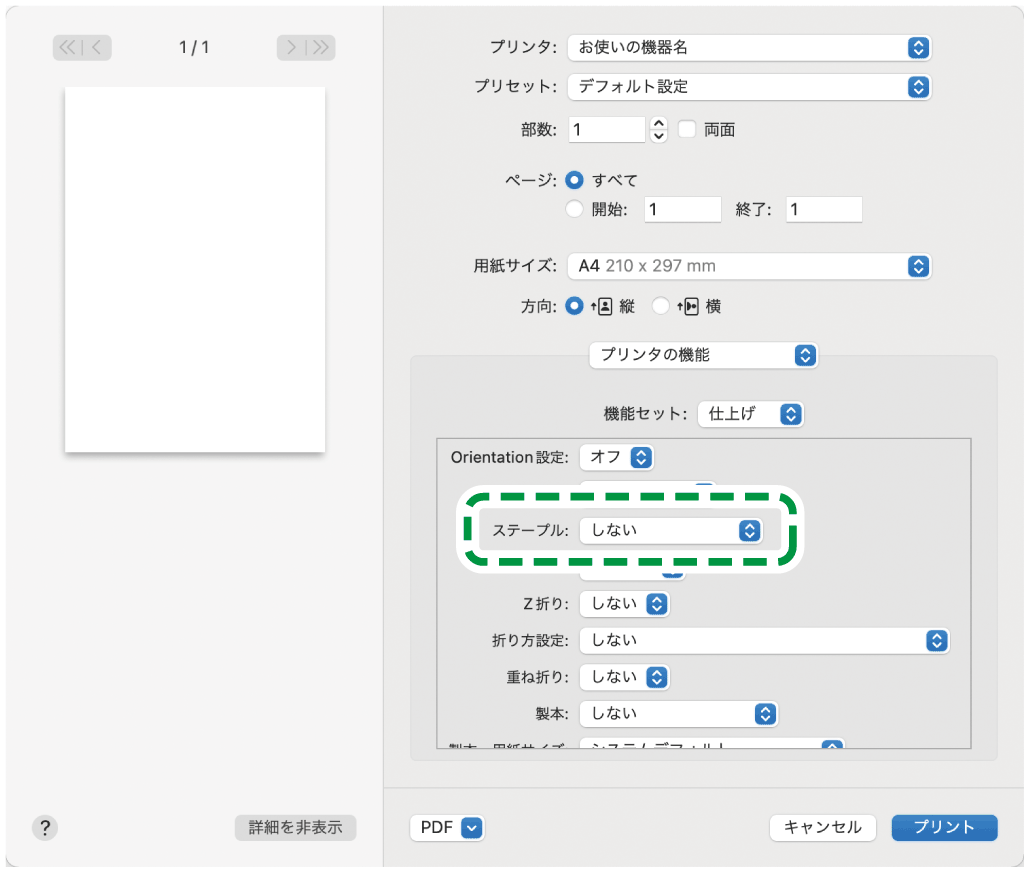Open the highlighted ステープル dropdown

click(670, 531)
